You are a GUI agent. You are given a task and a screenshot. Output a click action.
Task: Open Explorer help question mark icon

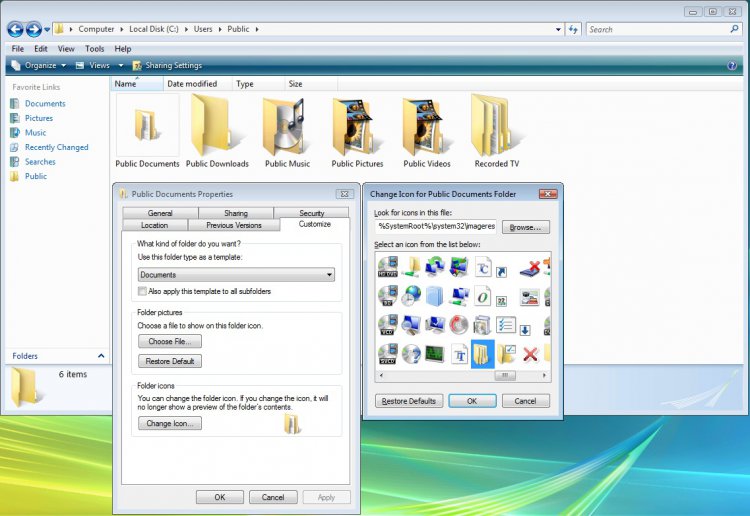click(732, 66)
